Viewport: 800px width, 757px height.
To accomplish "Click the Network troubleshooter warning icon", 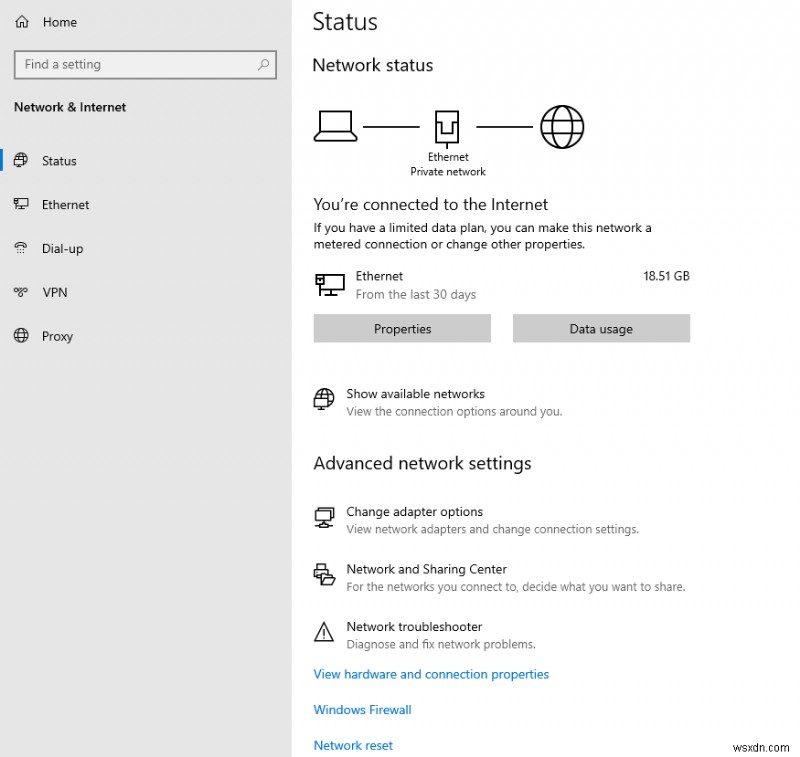I will [324, 632].
